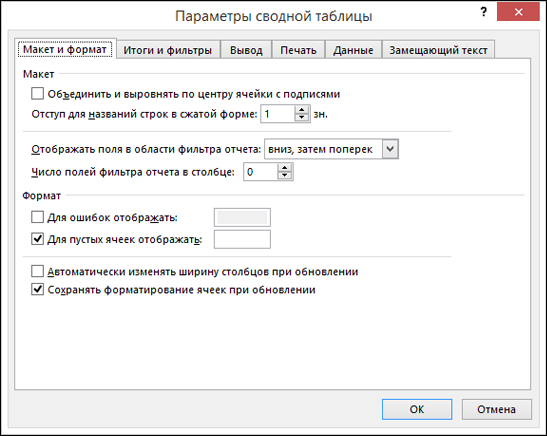Switch to the Вывод tab
547x436 pixels.
point(246,50)
